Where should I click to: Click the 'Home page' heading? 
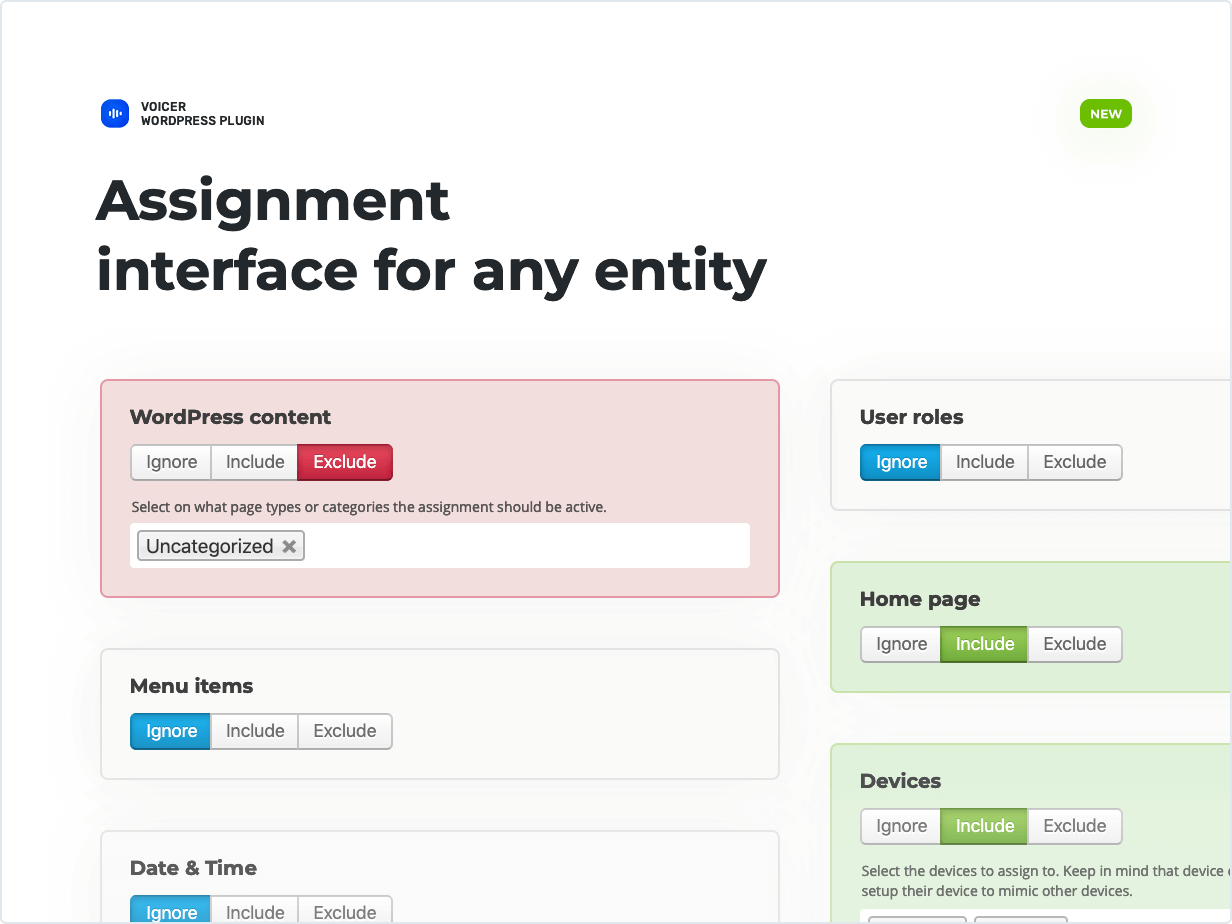click(920, 599)
